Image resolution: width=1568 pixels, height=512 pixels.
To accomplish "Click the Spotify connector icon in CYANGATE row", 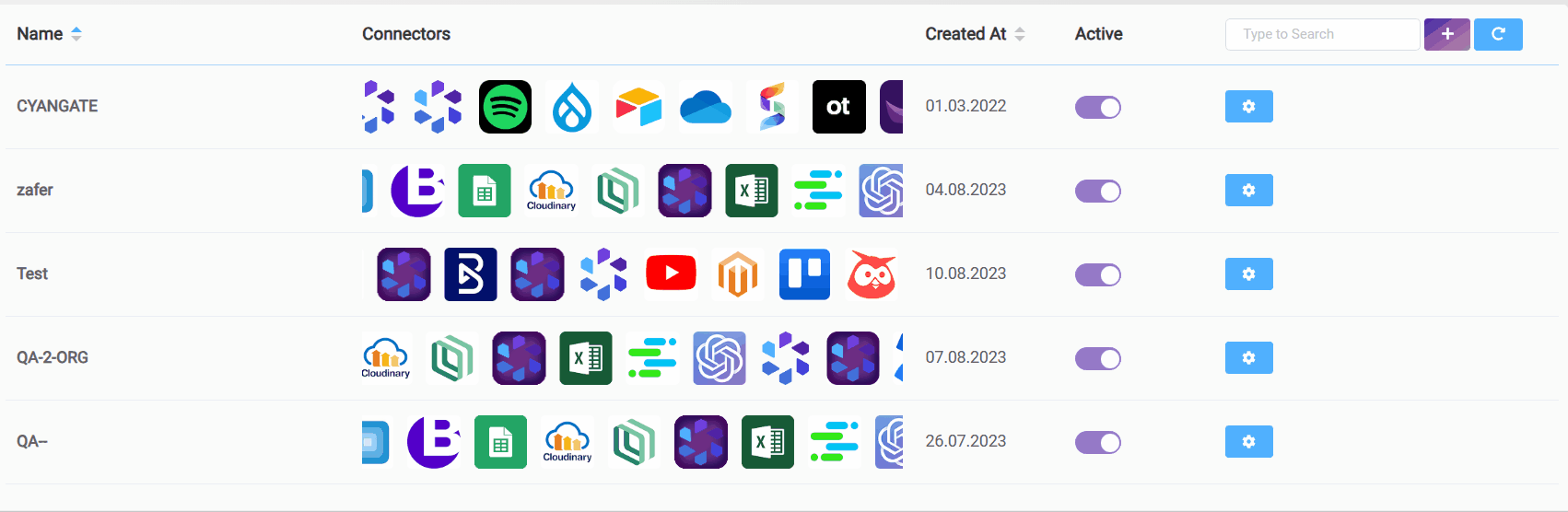I will [505, 107].
